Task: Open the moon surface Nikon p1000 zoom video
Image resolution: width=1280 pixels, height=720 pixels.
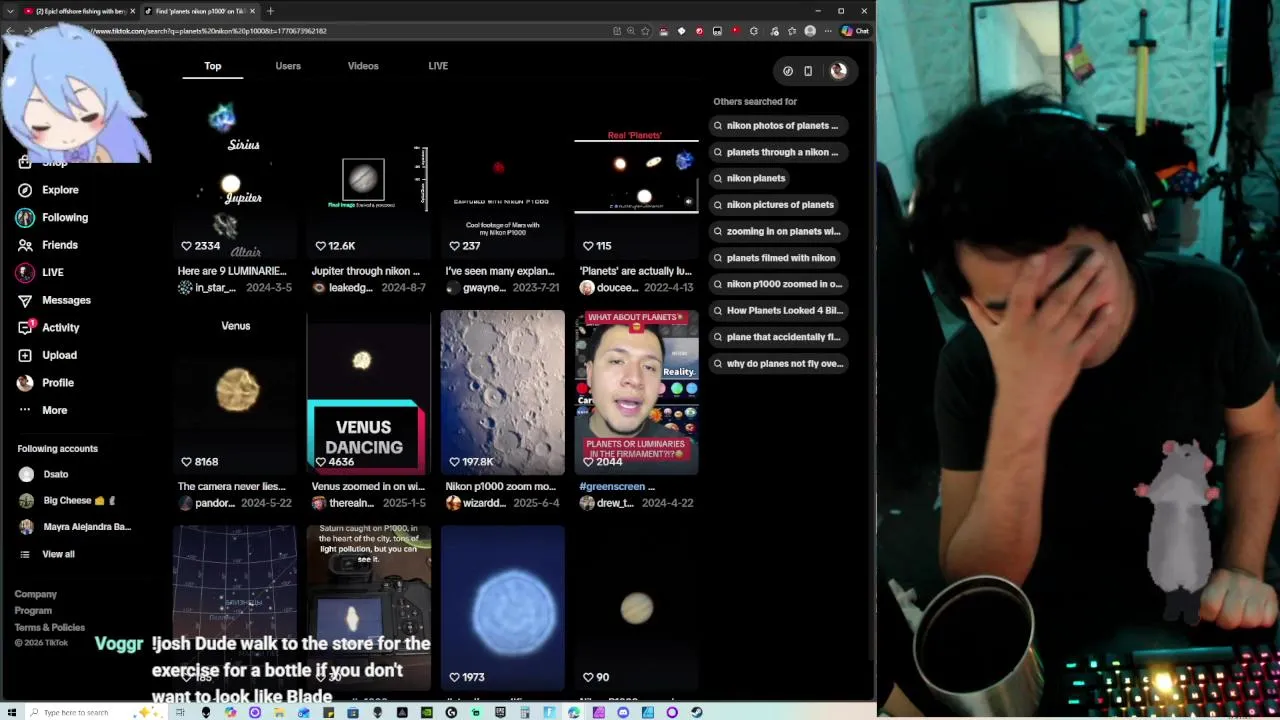Action: pos(503,392)
